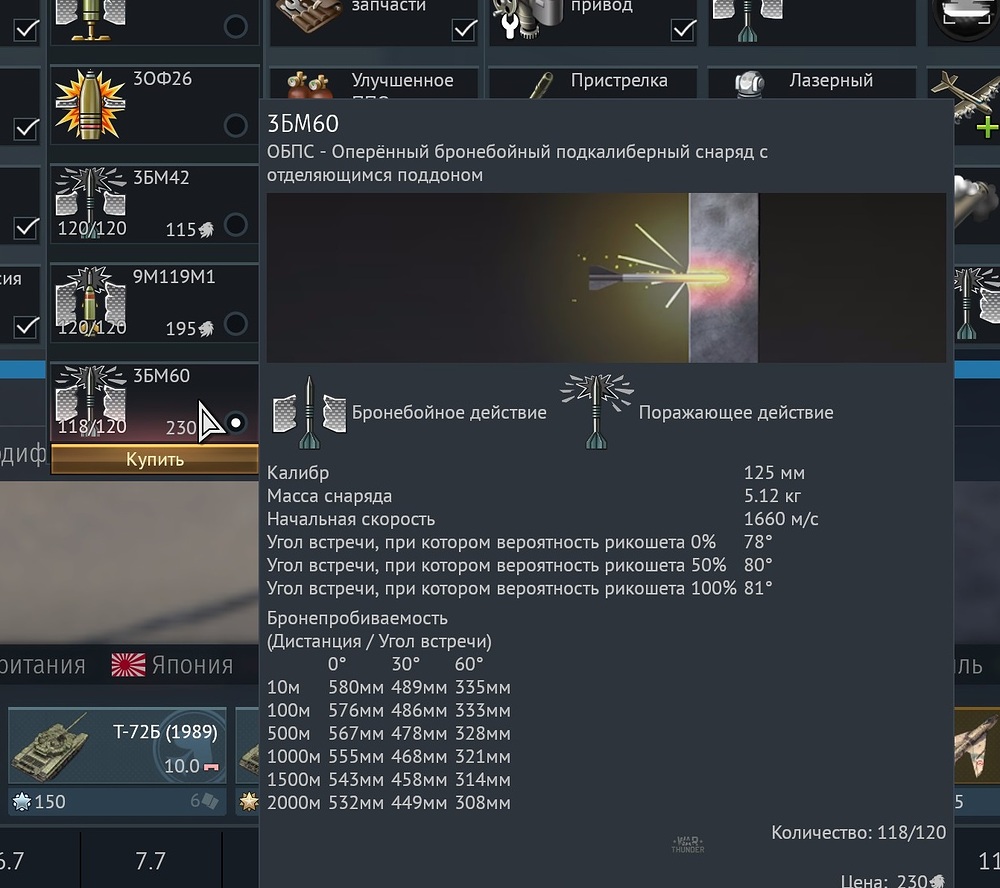Click the shell mass value 5.12 кг
The height and width of the screenshot is (888, 1000).
click(x=772, y=496)
